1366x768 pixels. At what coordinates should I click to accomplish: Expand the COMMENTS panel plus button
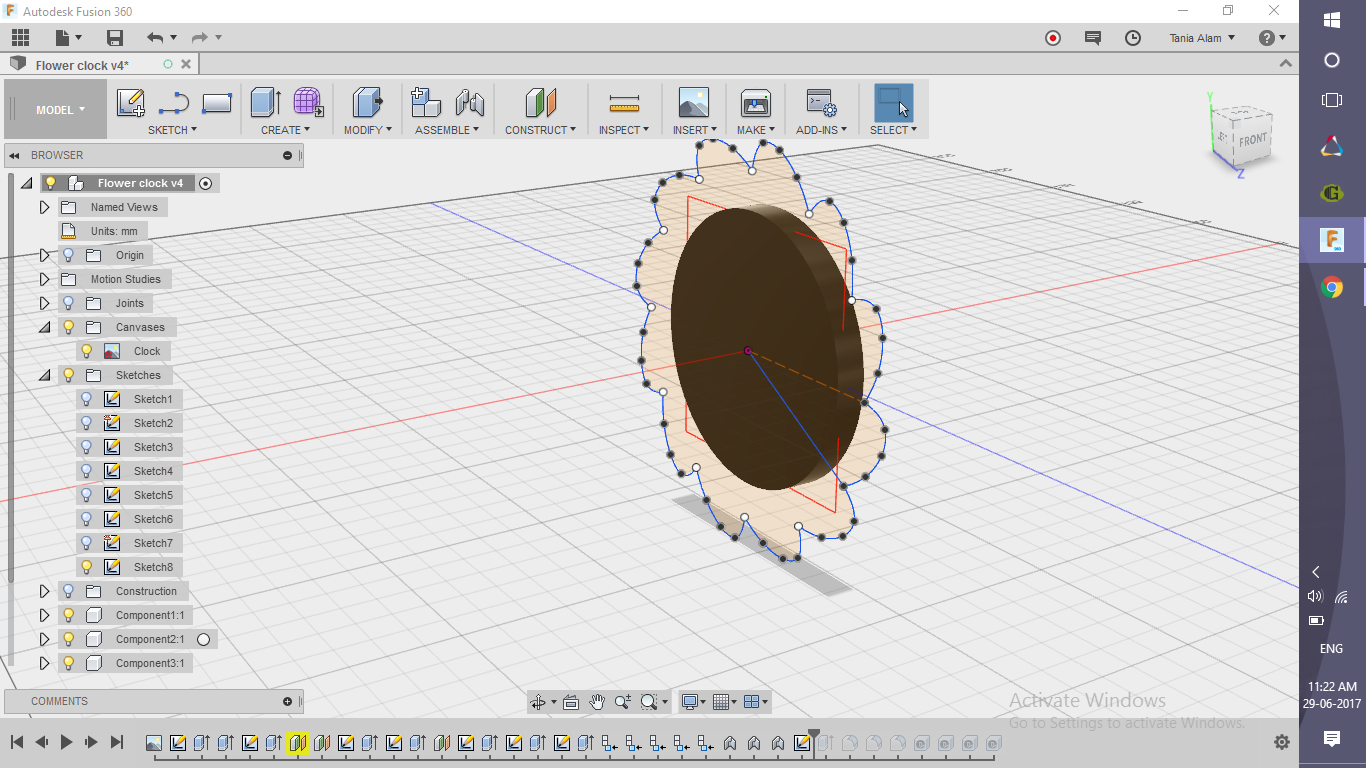287,701
